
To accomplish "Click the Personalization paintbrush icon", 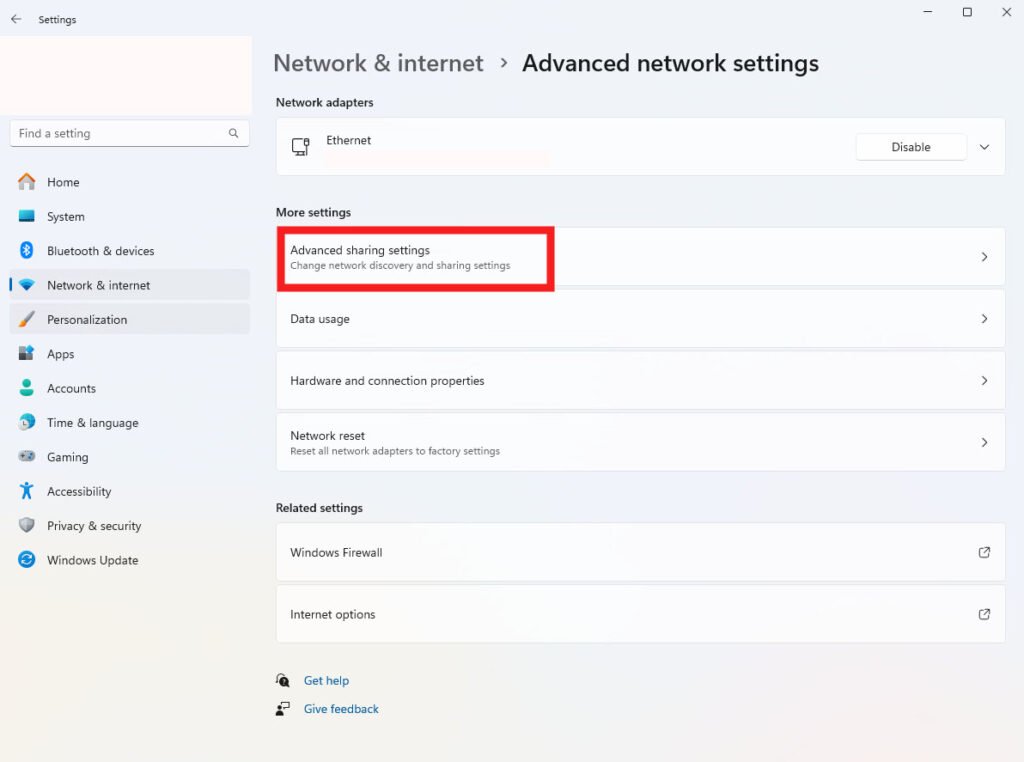I will [27, 320].
